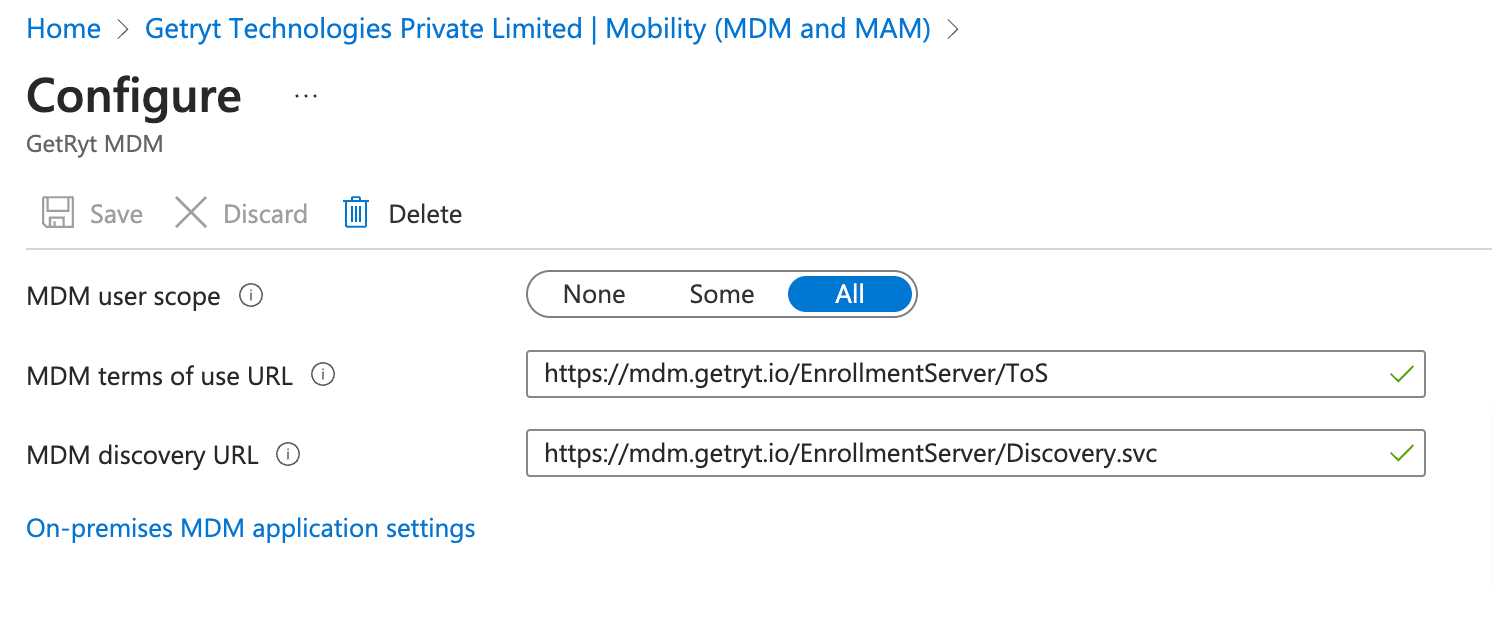The image size is (1492, 624).
Task: Show info tooltip for MDM terms of use URL
Action: [323, 375]
